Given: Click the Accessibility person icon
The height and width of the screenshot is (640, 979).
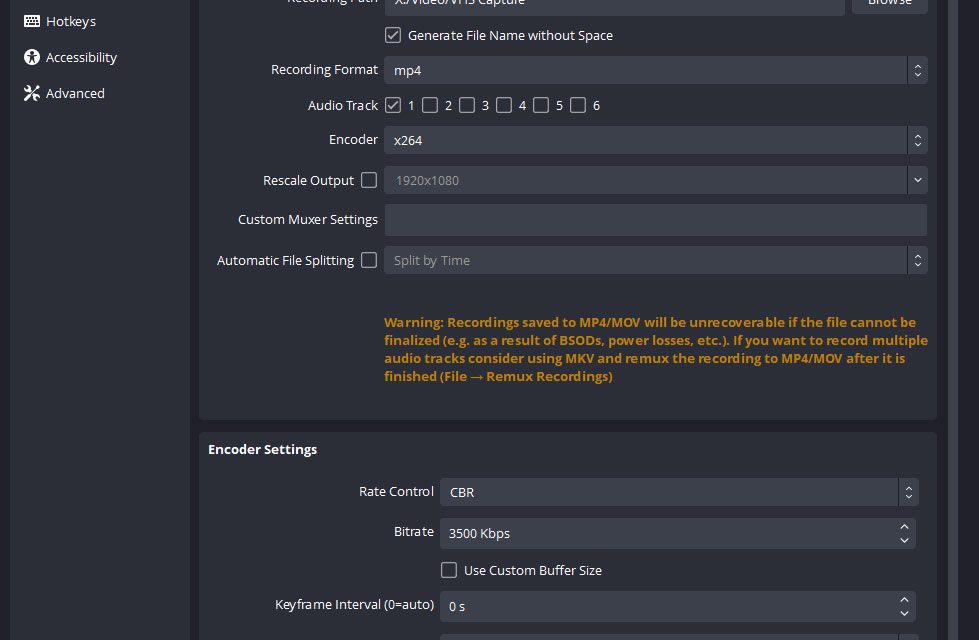Looking at the screenshot, I should pos(32,57).
